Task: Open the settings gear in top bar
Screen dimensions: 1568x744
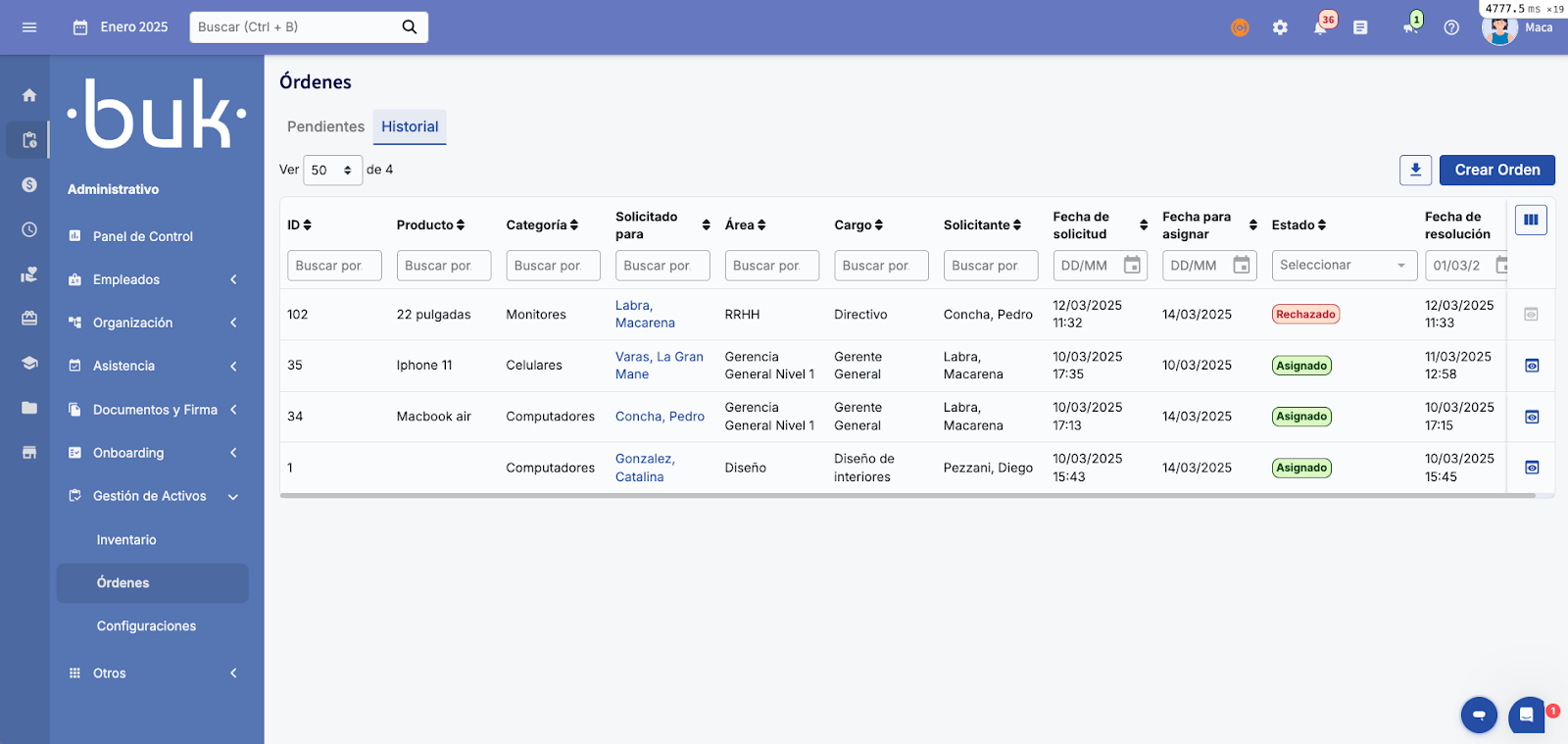Action: [x=1280, y=27]
